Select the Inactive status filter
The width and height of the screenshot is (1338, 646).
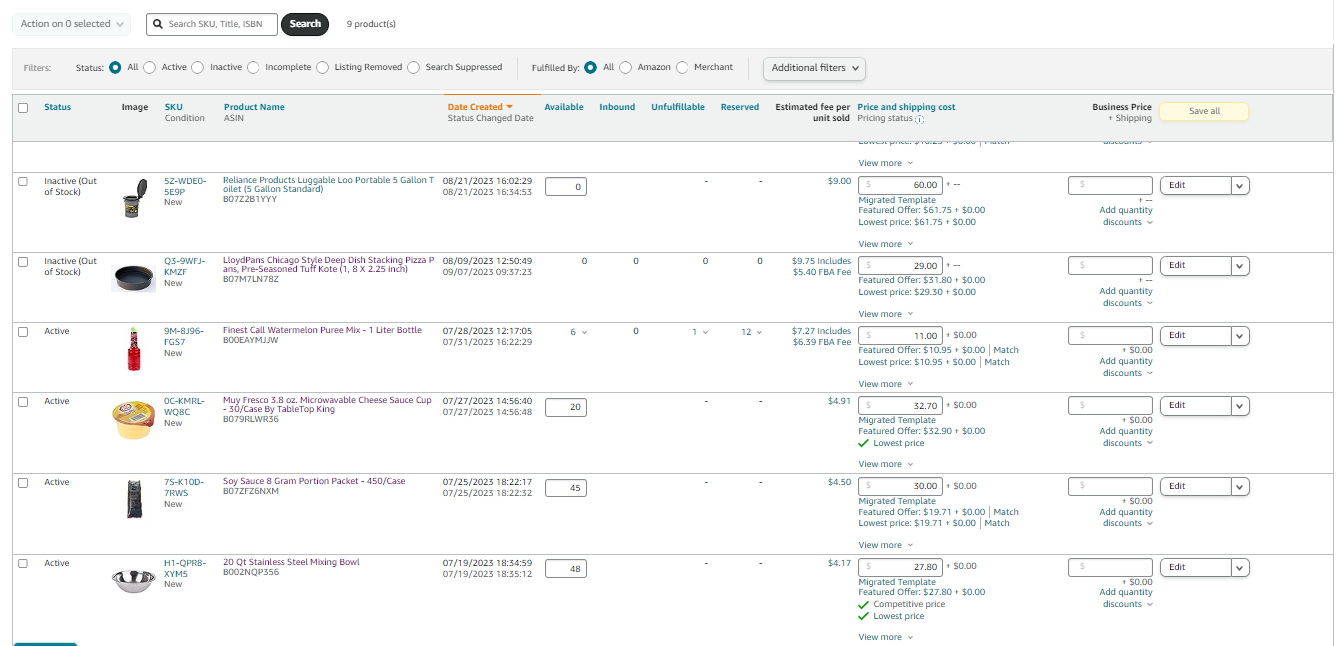198,67
